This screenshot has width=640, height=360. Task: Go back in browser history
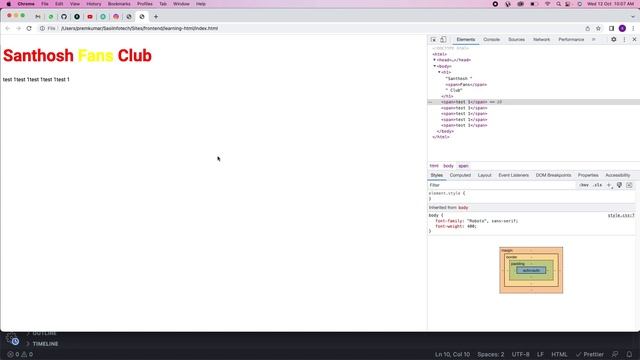click(x=8, y=29)
